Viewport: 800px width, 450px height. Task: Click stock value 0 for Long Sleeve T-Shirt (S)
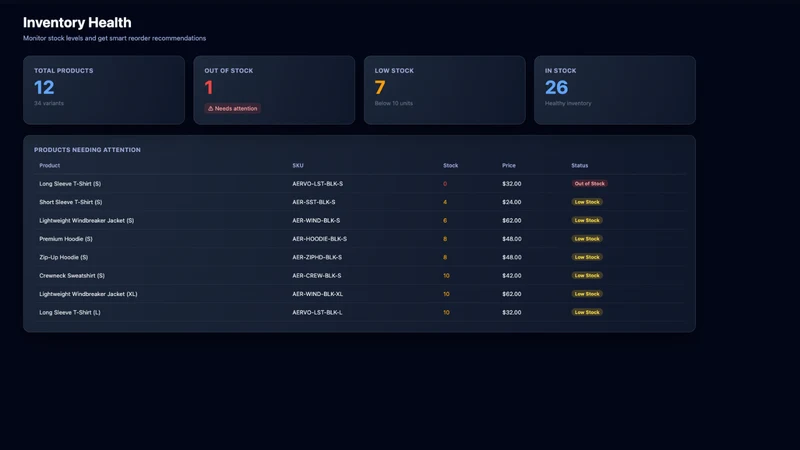445,184
